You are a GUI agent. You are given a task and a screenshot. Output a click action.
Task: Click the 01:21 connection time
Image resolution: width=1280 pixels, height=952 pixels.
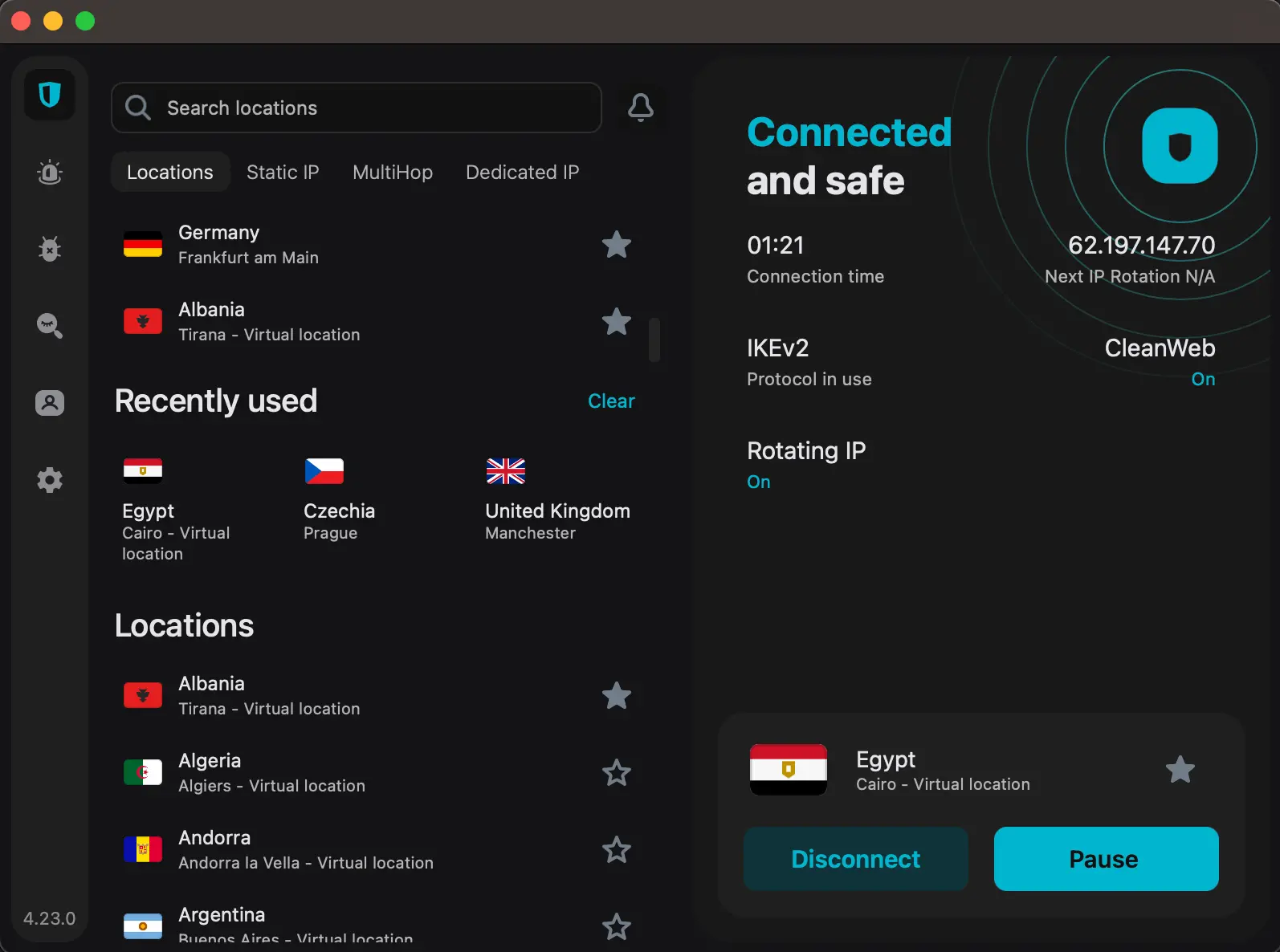[x=775, y=245]
